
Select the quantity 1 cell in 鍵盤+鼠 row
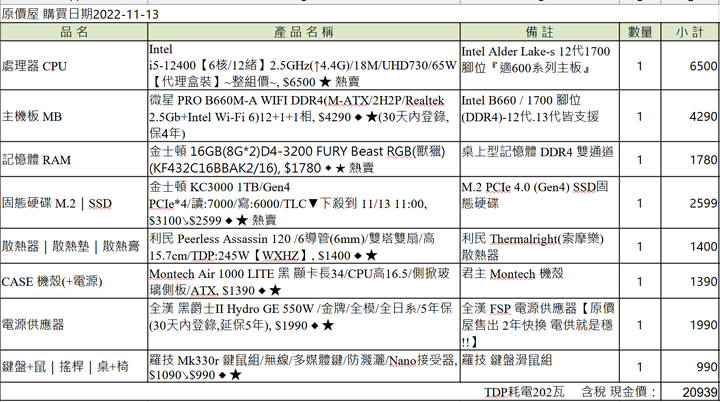pyautogui.click(x=640, y=366)
